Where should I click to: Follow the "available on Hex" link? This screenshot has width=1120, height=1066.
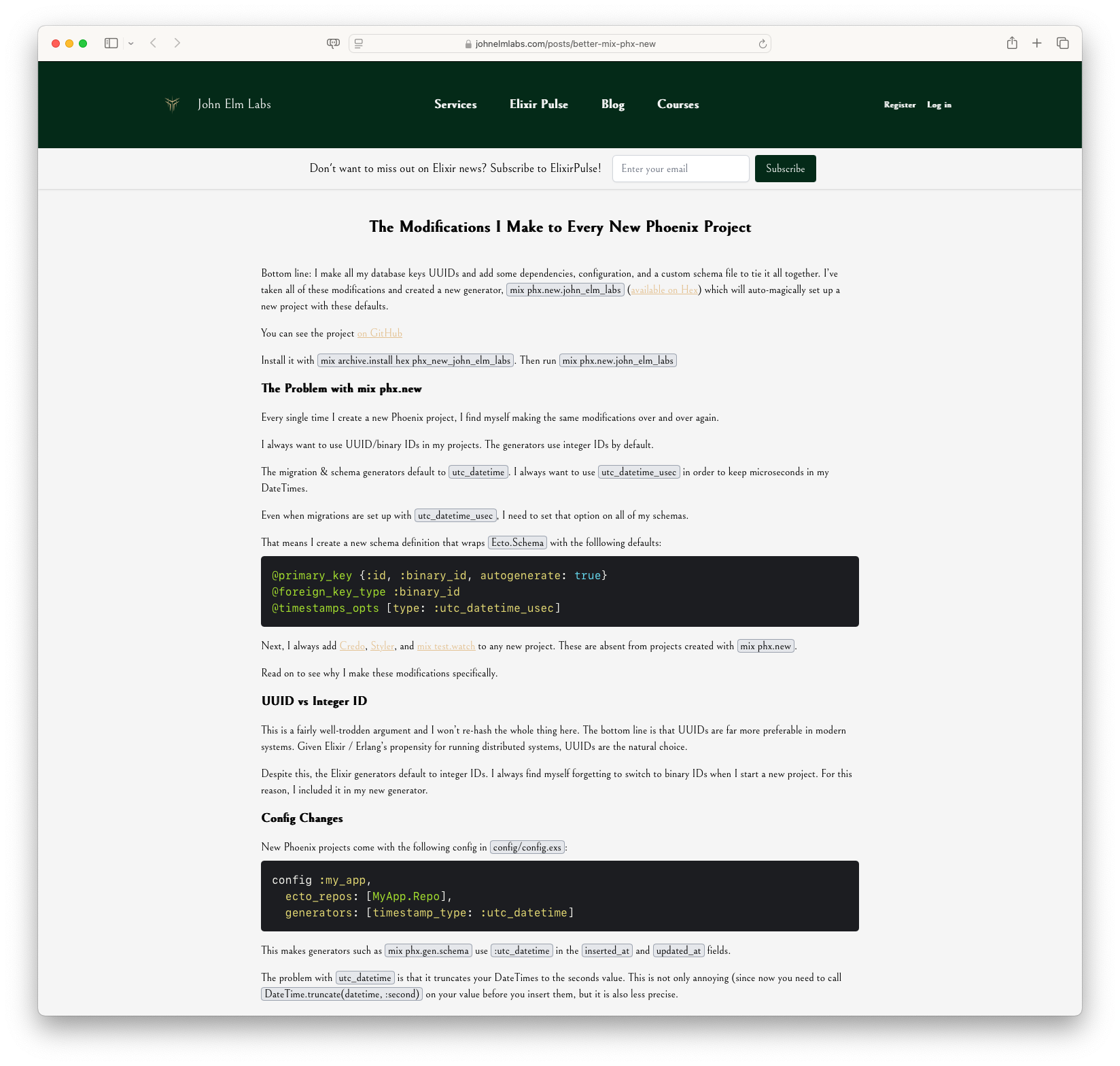pos(664,290)
